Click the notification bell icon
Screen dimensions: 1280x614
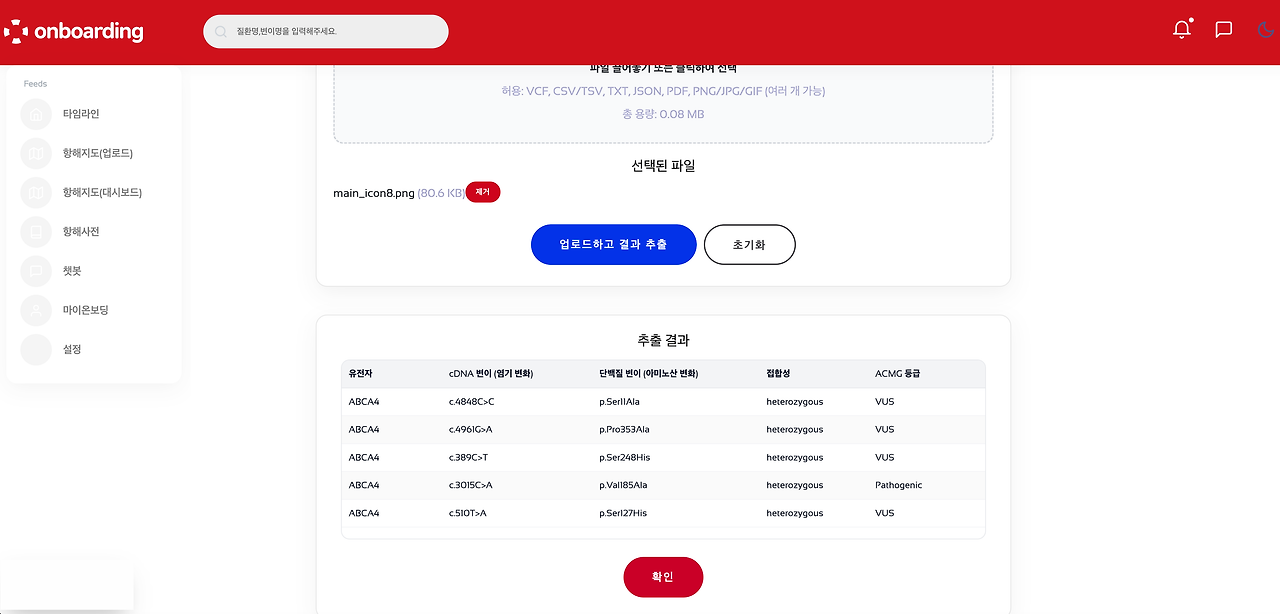pos(1181,29)
